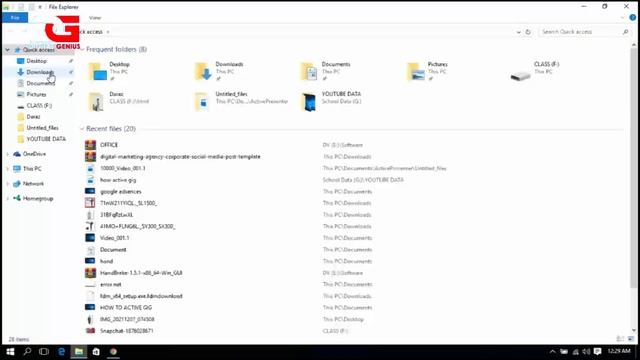Select the how active gig file
Viewport: 640px width, 360px height.
(x=118, y=180)
